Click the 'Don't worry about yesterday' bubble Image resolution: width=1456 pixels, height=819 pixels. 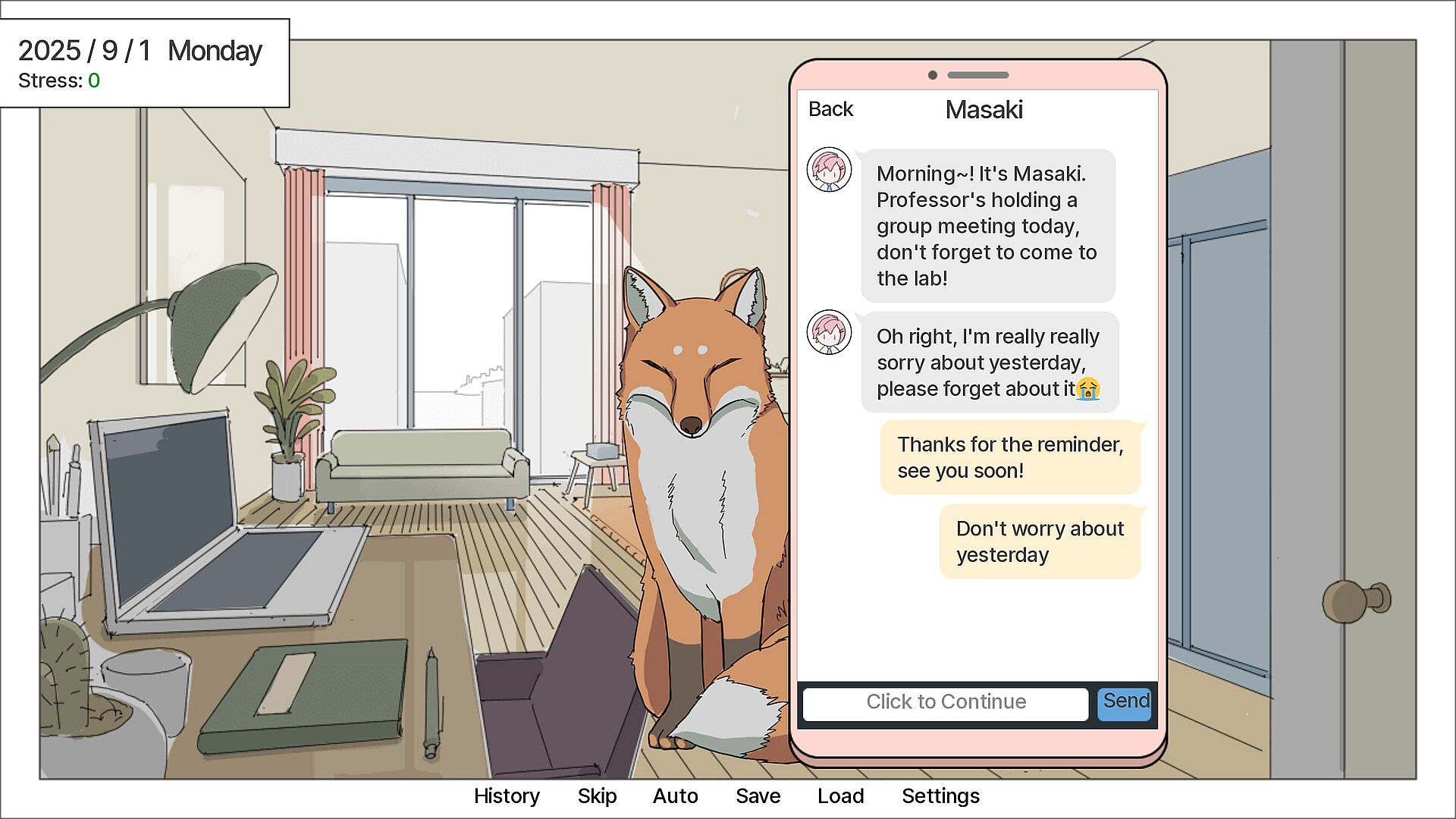(1039, 541)
